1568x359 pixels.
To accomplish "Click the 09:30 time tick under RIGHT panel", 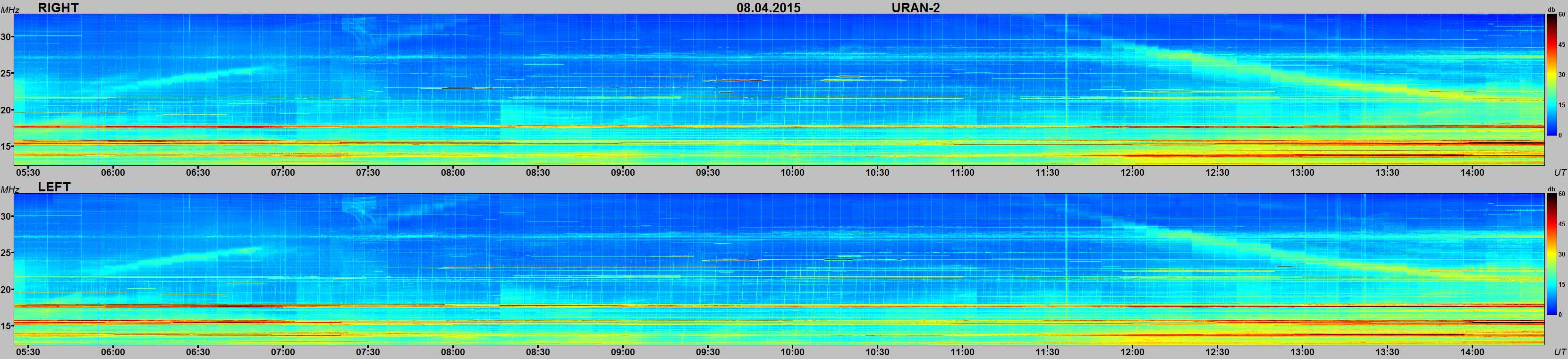I will point(708,172).
